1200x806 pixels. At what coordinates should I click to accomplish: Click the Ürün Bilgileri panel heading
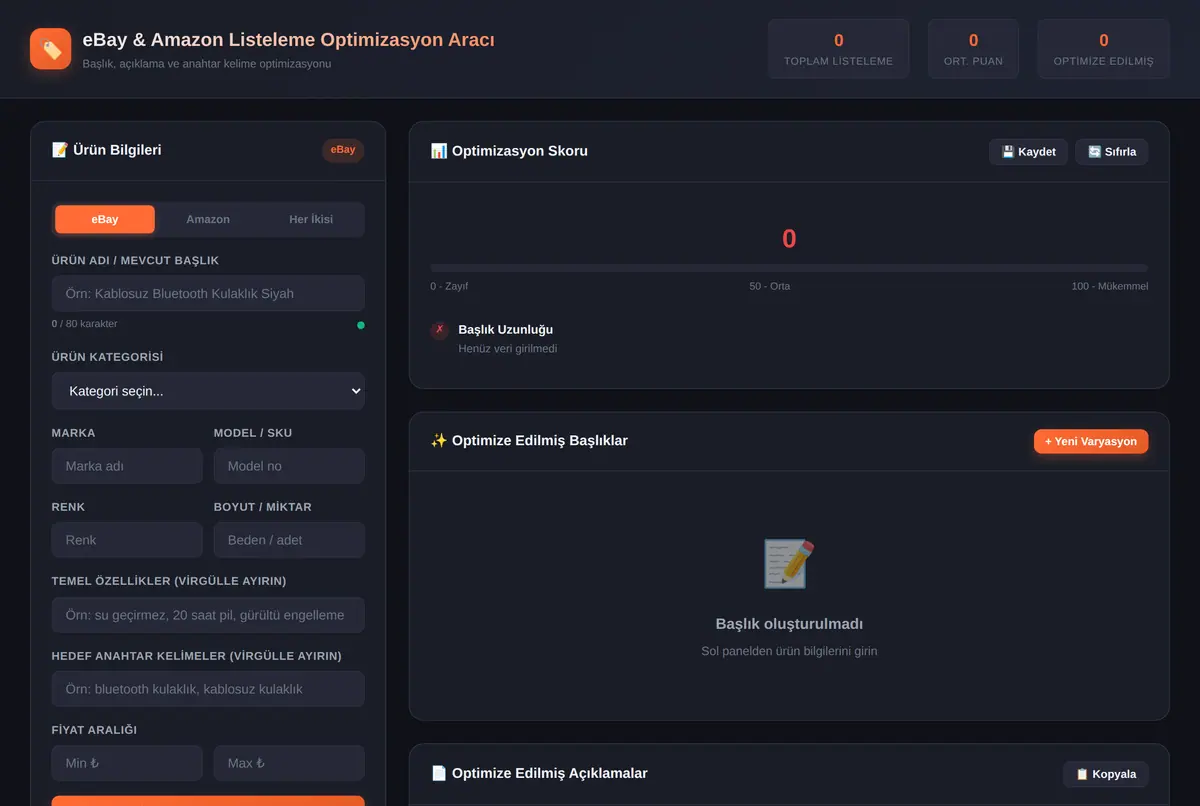(106, 150)
